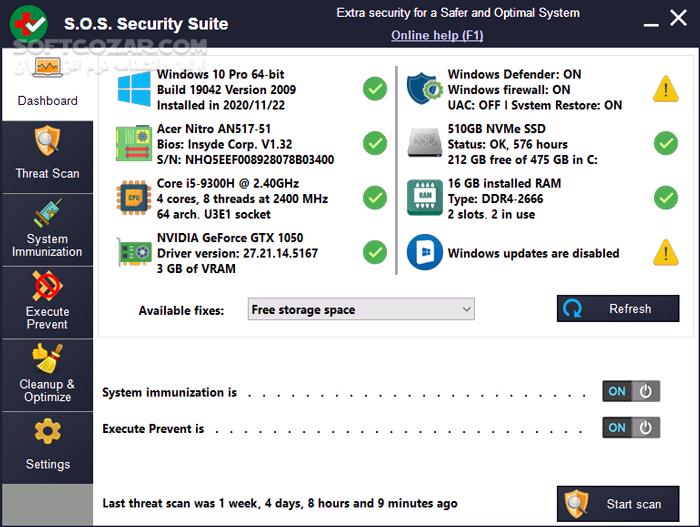Image resolution: width=700 pixels, height=527 pixels.
Task: Click the NVIDIA graphics card icon
Action: click(x=133, y=252)
